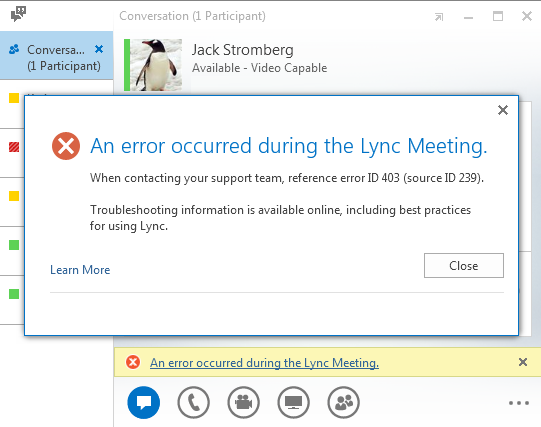Screen dimensions: 541x427
Task: Dismiss error dialog with X icon
Action: [503, 110]
